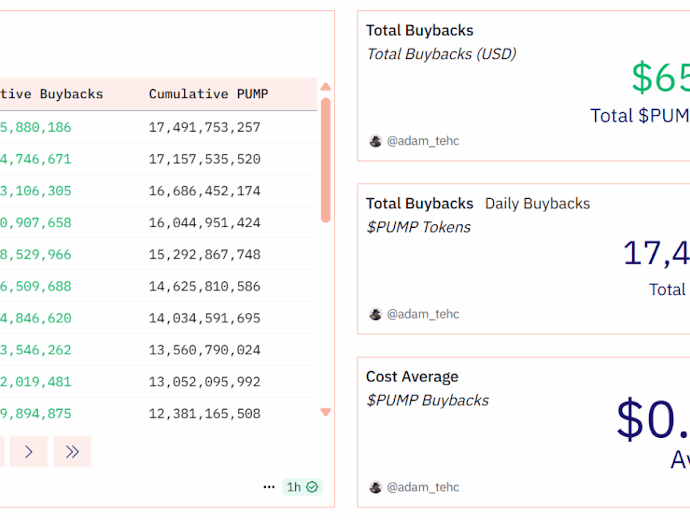
Task: Click green value ending 8,529,966
Action: [36, 254]
